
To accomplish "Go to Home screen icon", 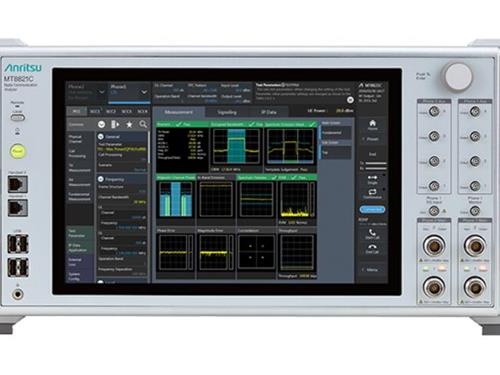I will coord(373,125).
